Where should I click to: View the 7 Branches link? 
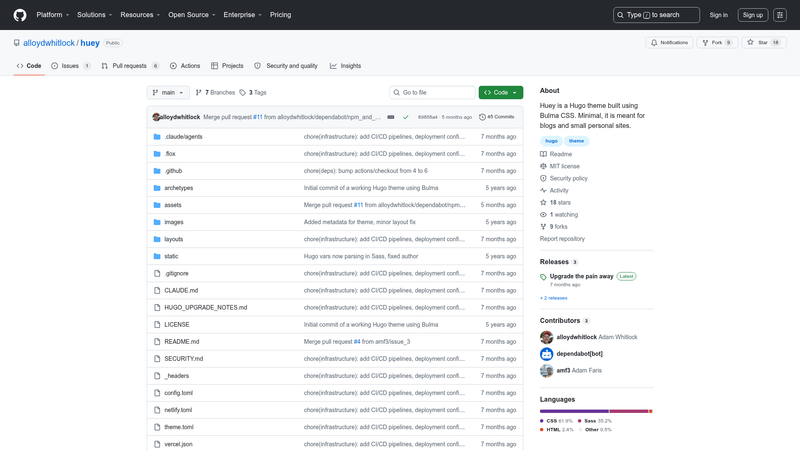pos(215,92)
